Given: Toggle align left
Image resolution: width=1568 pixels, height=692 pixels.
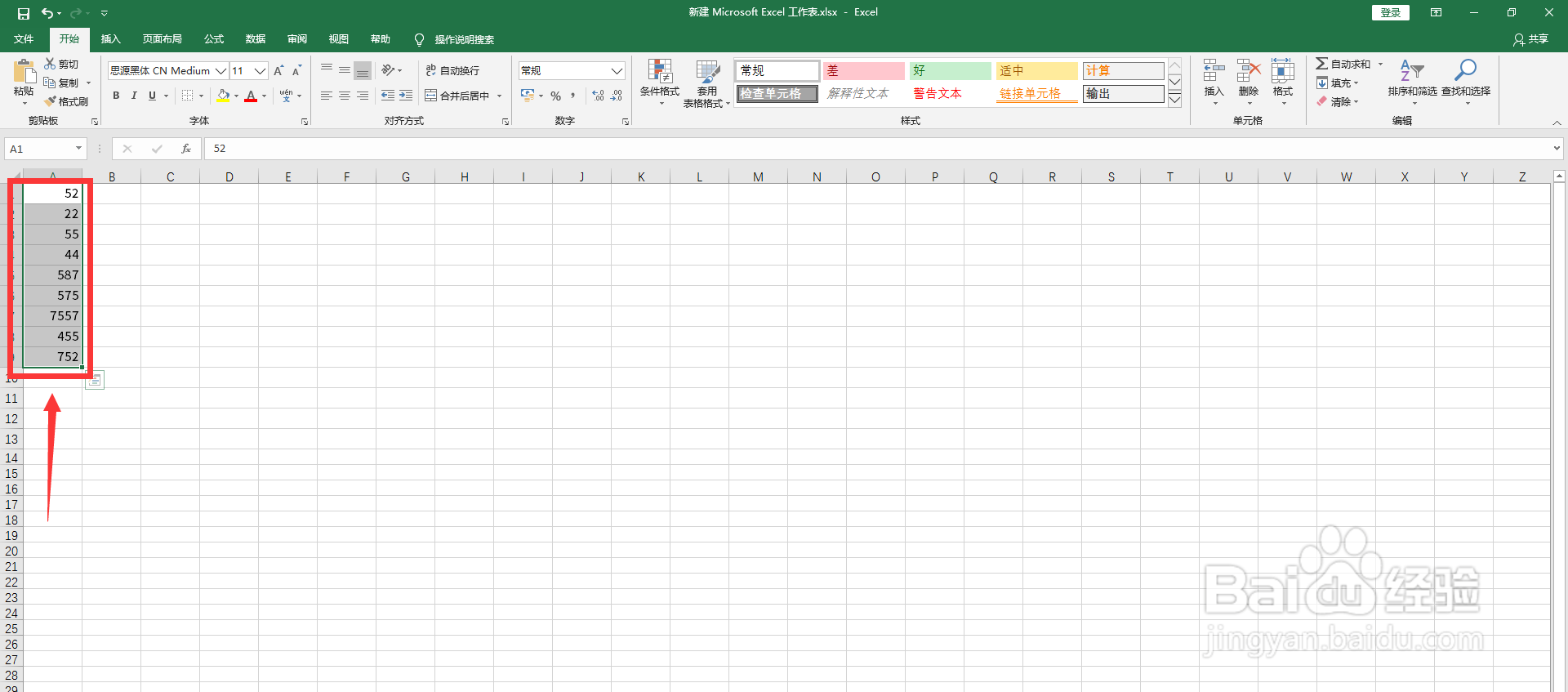Looking at the screenshot, I should click(327, 96).
